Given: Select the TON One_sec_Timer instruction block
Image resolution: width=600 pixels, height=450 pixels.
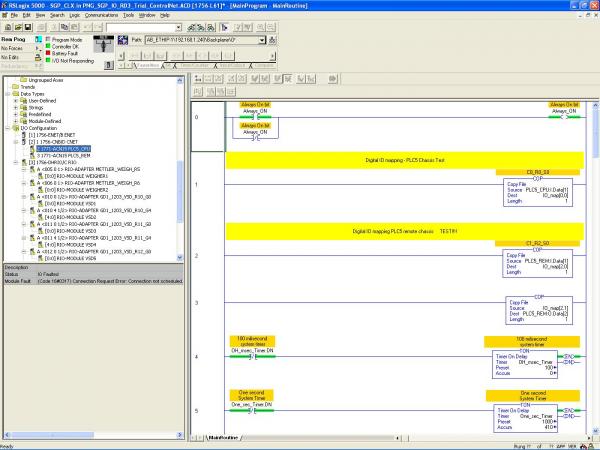Looking at the screenshot, I should 525,419.
